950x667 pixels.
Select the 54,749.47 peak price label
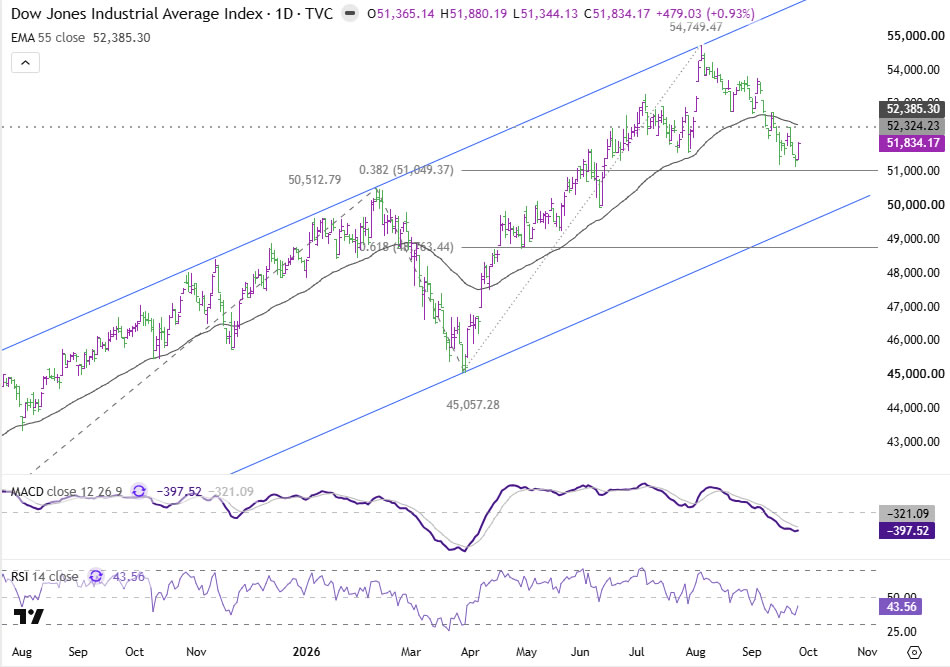point(696,27)
